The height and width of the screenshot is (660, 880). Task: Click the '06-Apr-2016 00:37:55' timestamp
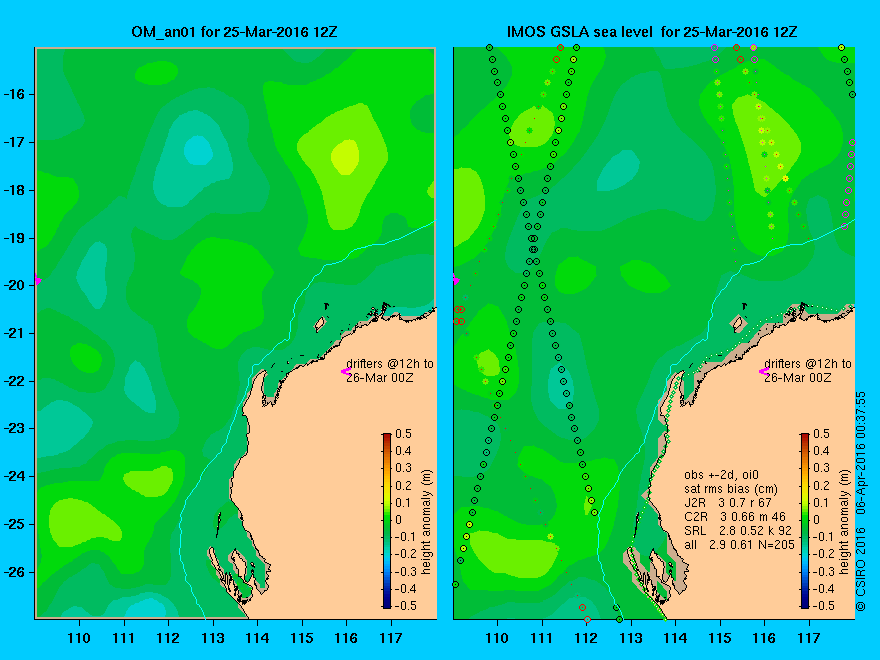(861, 453)
